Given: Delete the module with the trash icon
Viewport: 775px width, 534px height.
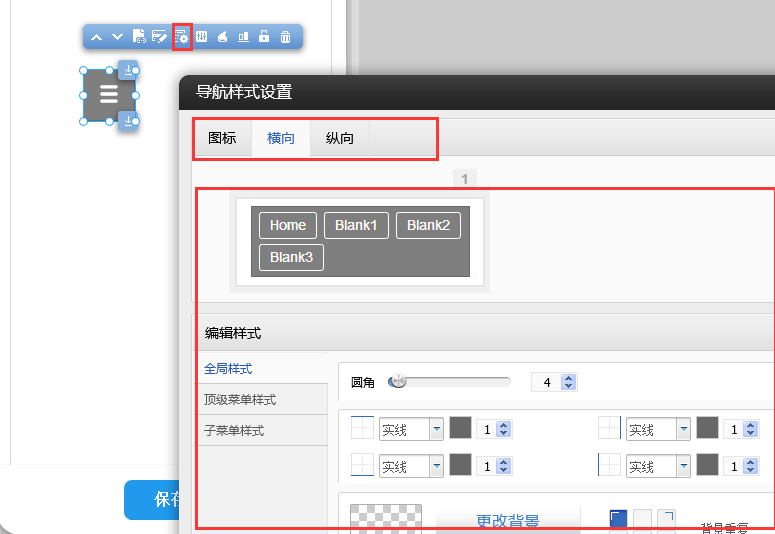Looking at the screenshot, I should coord(285,37).
